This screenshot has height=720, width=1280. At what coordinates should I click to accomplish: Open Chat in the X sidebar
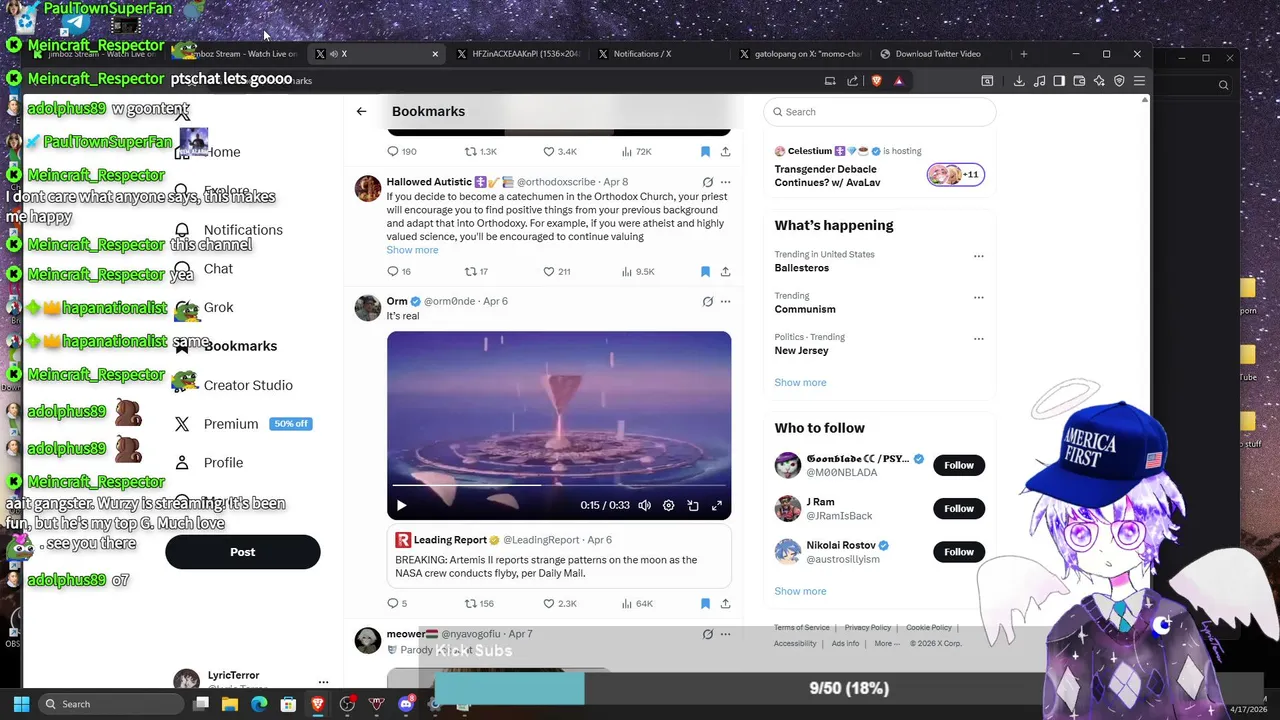click(x=218, y=269)
